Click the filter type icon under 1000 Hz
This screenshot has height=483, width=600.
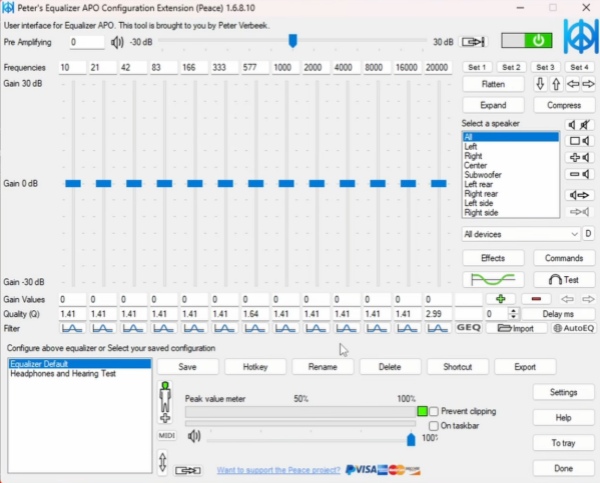pyautogui.click(x=285, y=328)
